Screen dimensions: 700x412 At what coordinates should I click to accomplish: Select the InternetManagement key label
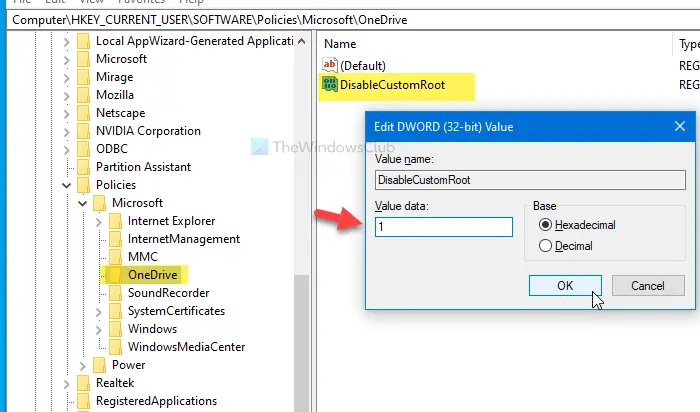click(x=184, y=239)
